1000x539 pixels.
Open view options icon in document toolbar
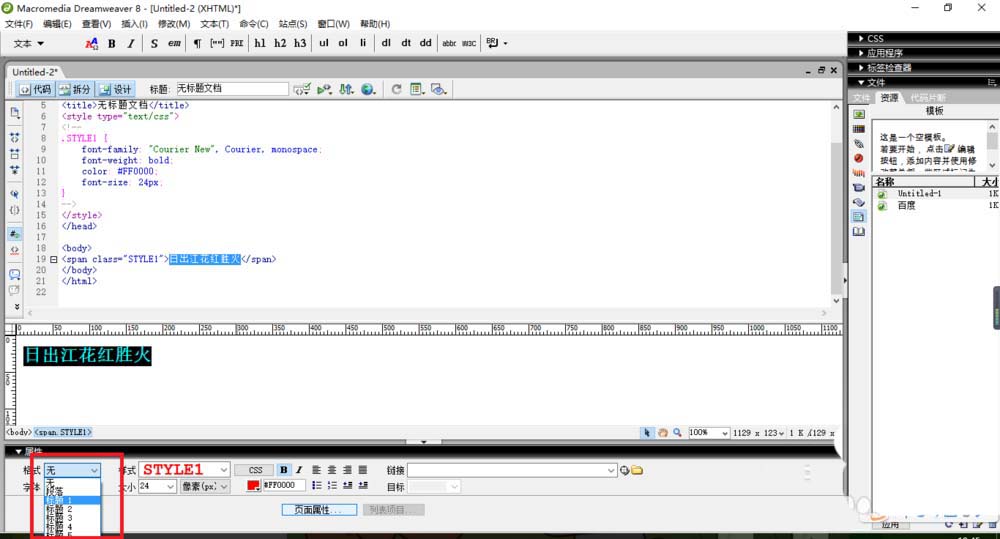pyautogui.click(x=417, y=89)
